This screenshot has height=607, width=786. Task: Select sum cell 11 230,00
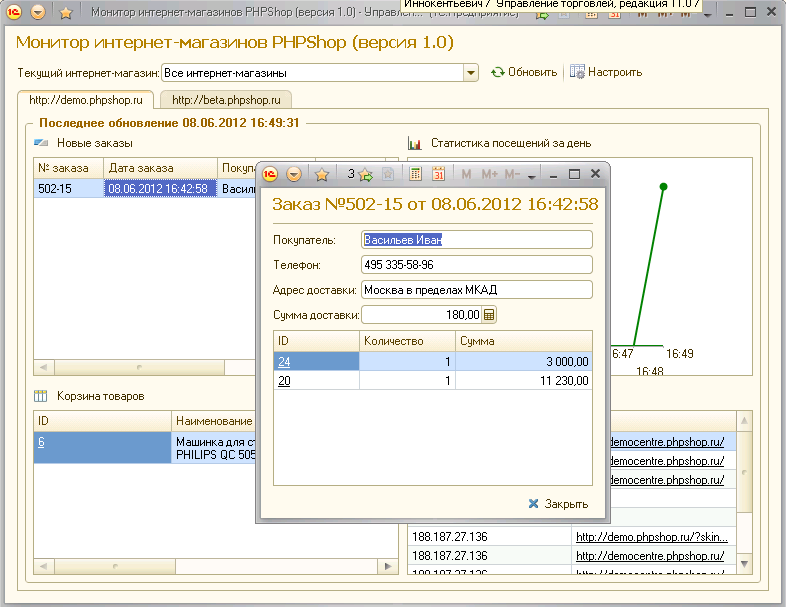coord(524,380)
